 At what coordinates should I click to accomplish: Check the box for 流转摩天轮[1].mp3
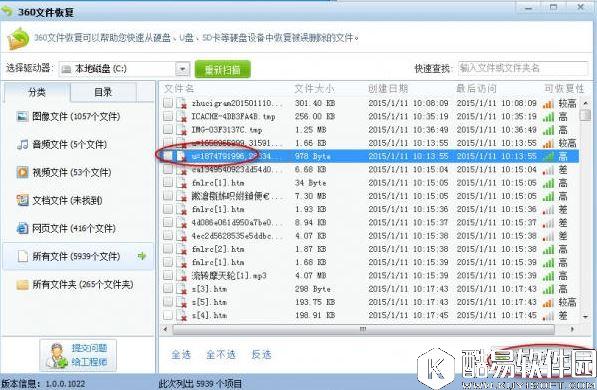point(168,275)
